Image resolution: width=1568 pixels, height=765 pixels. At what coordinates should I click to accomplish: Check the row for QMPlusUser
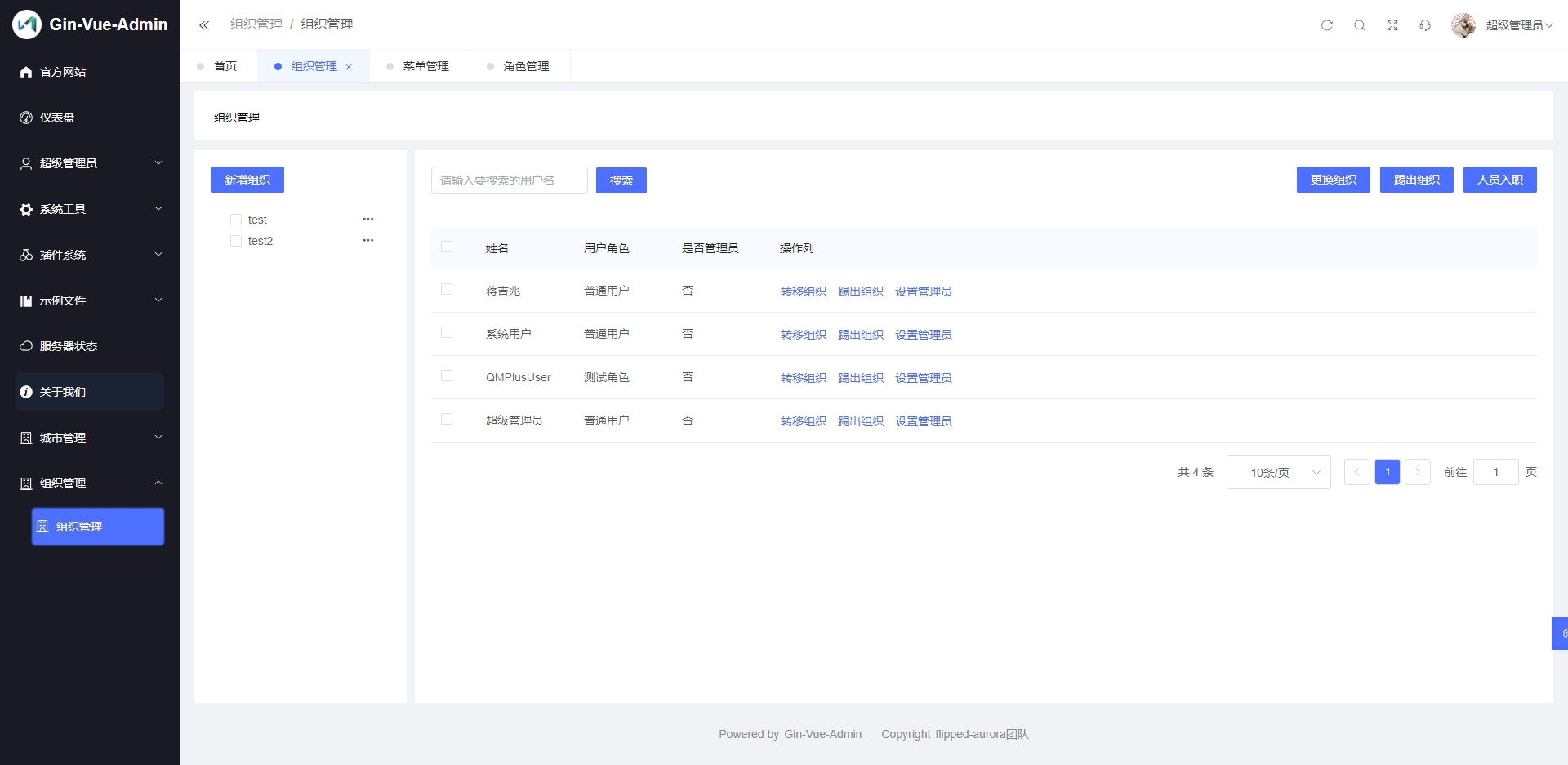pos(447,376)
